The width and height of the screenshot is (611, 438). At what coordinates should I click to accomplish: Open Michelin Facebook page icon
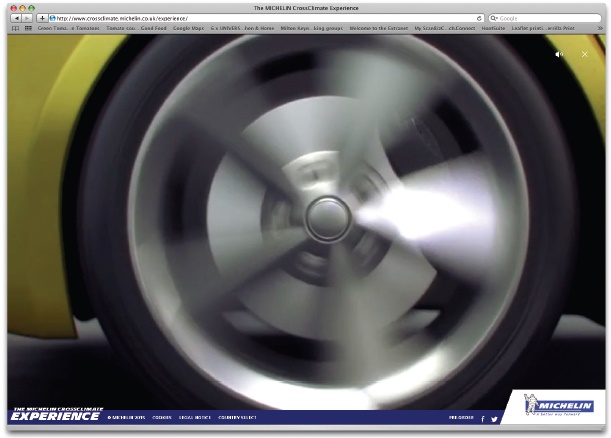(483, 418)
